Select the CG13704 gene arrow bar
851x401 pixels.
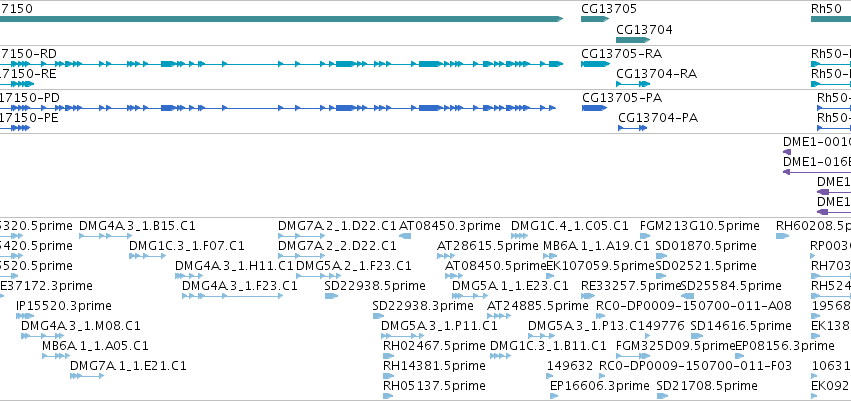[633, 40]
